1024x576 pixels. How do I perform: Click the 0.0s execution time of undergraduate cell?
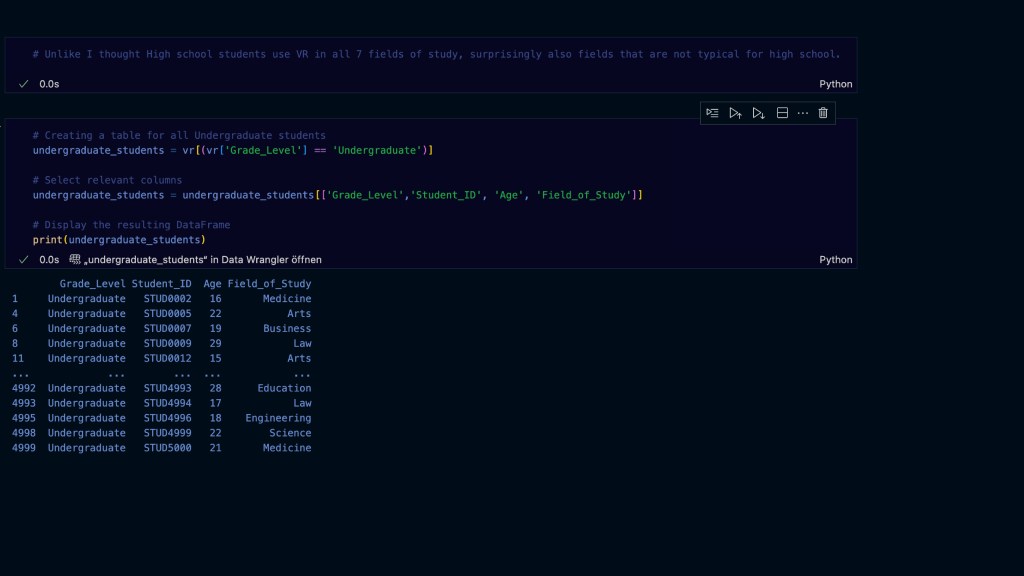[49, 259]
